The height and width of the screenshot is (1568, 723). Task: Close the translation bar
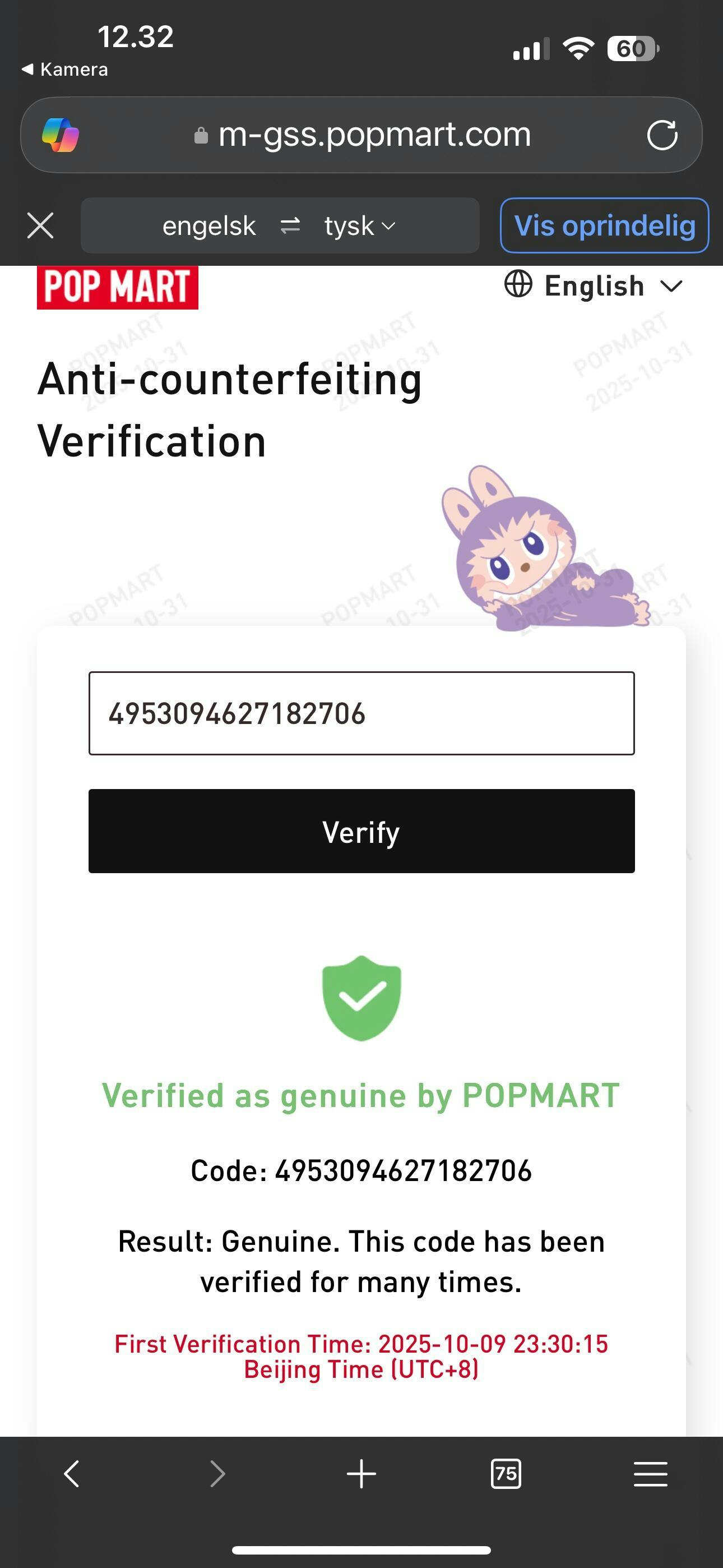click(x=41, y=226)
